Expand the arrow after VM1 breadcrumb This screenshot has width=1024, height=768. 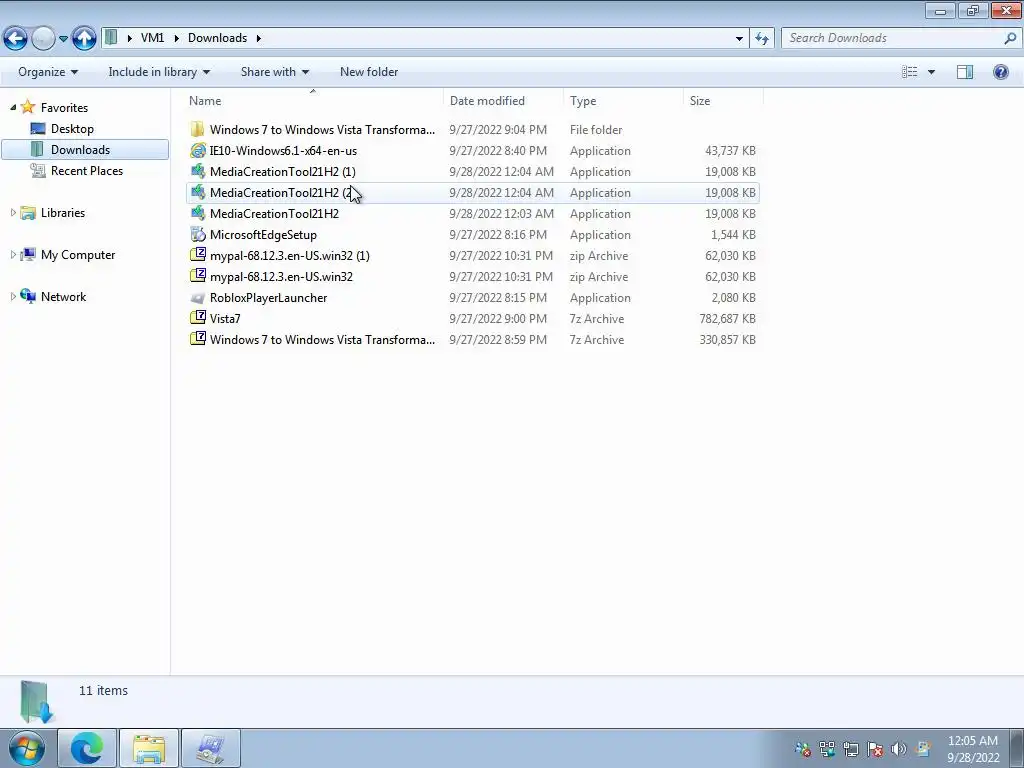click(176, 38)
